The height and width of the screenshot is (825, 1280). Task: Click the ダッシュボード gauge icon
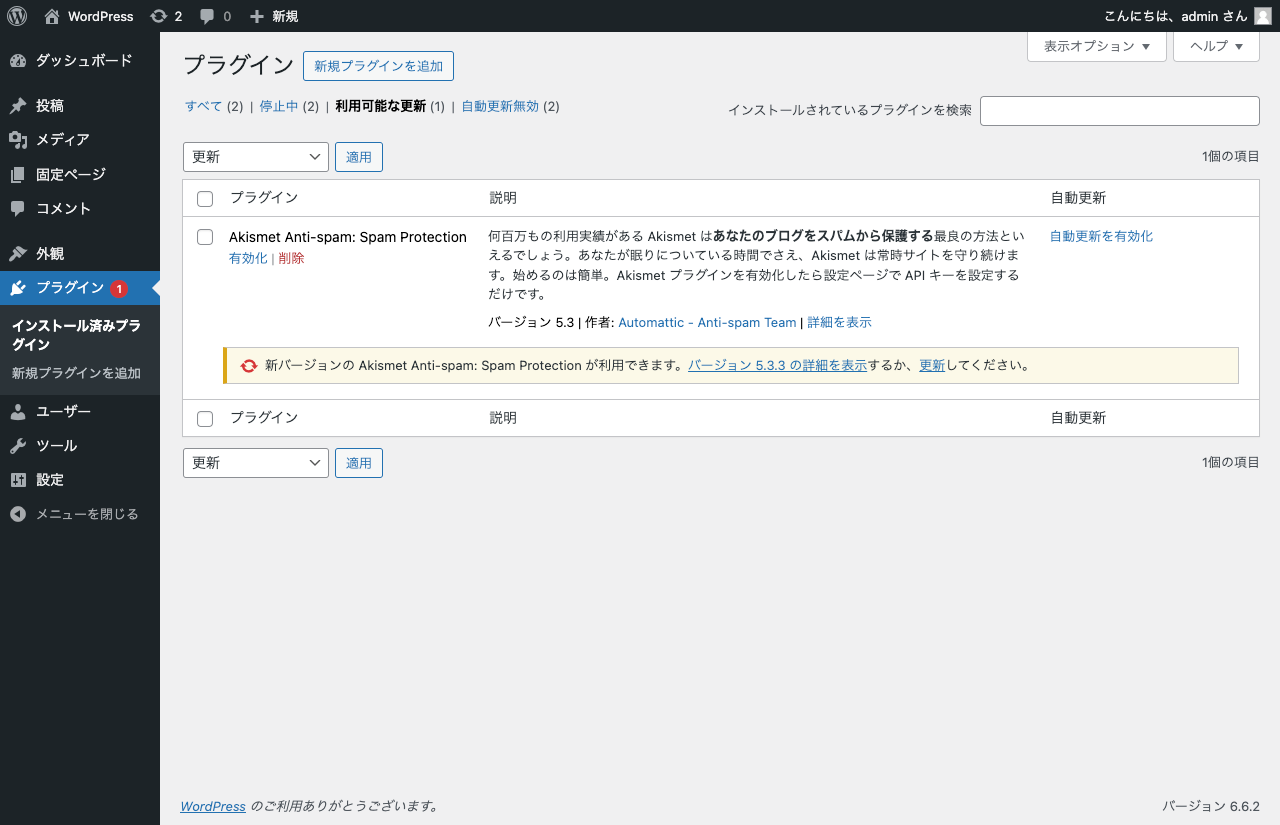[18, 61]
